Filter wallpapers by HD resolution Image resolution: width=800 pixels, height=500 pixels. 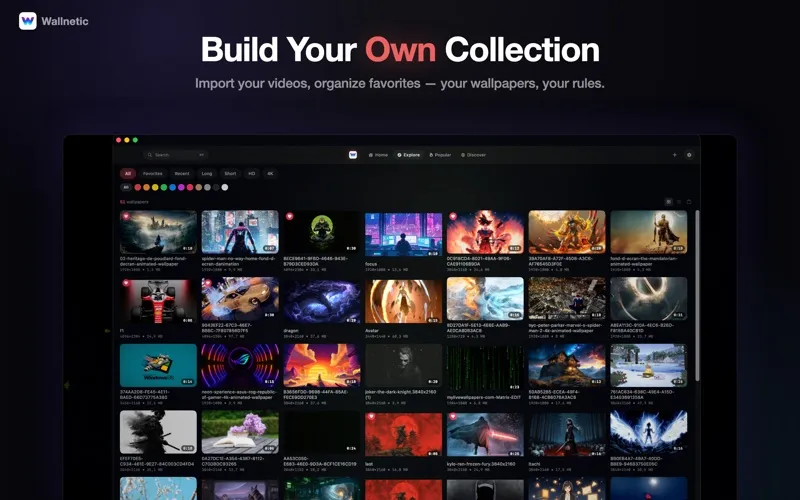[252, 173]
